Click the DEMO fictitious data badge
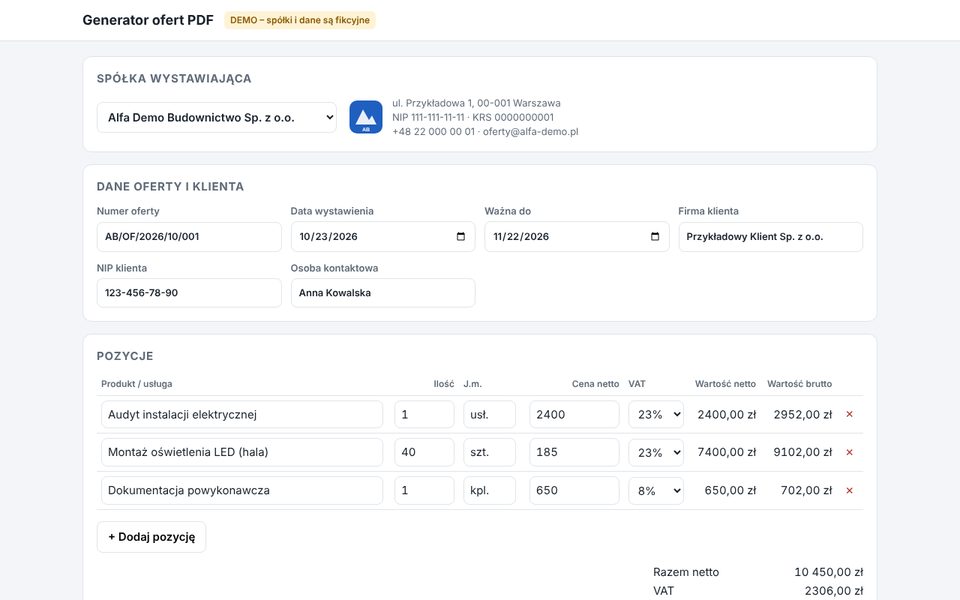The image size is (960, 600). 300,20
